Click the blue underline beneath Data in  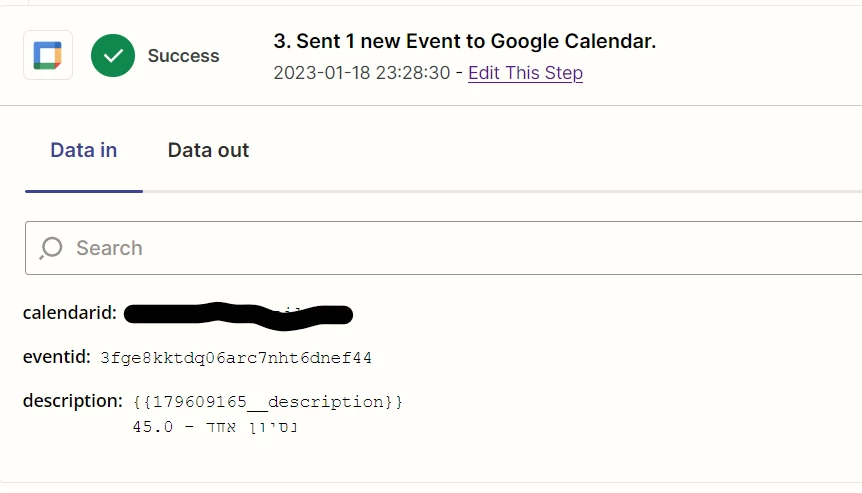[x=84, y=190]
